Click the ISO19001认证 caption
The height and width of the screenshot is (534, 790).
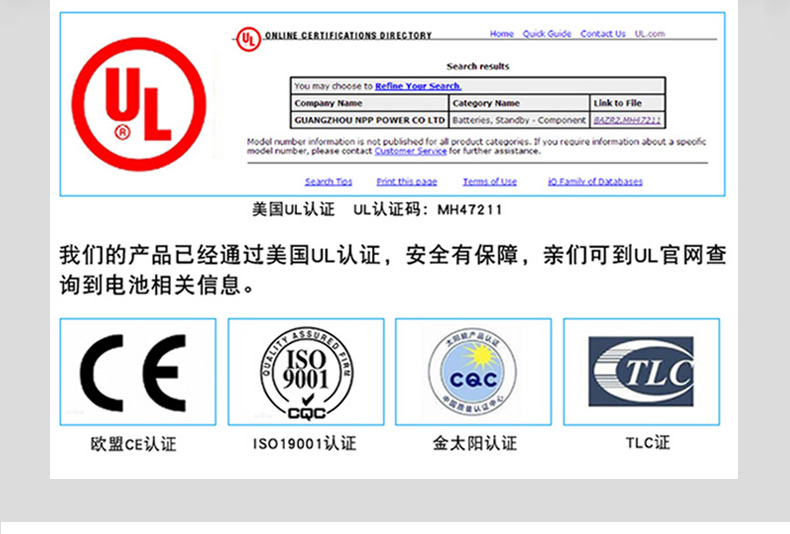tap(304, 443)
